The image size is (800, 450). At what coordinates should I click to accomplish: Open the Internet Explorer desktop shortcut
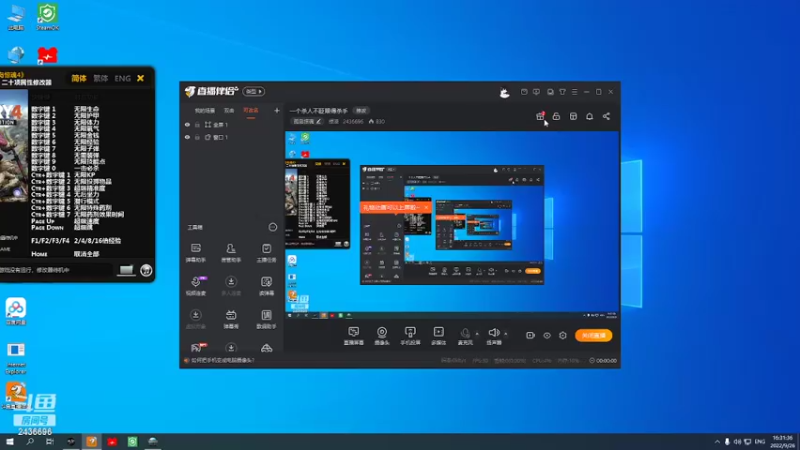point(16,358)
